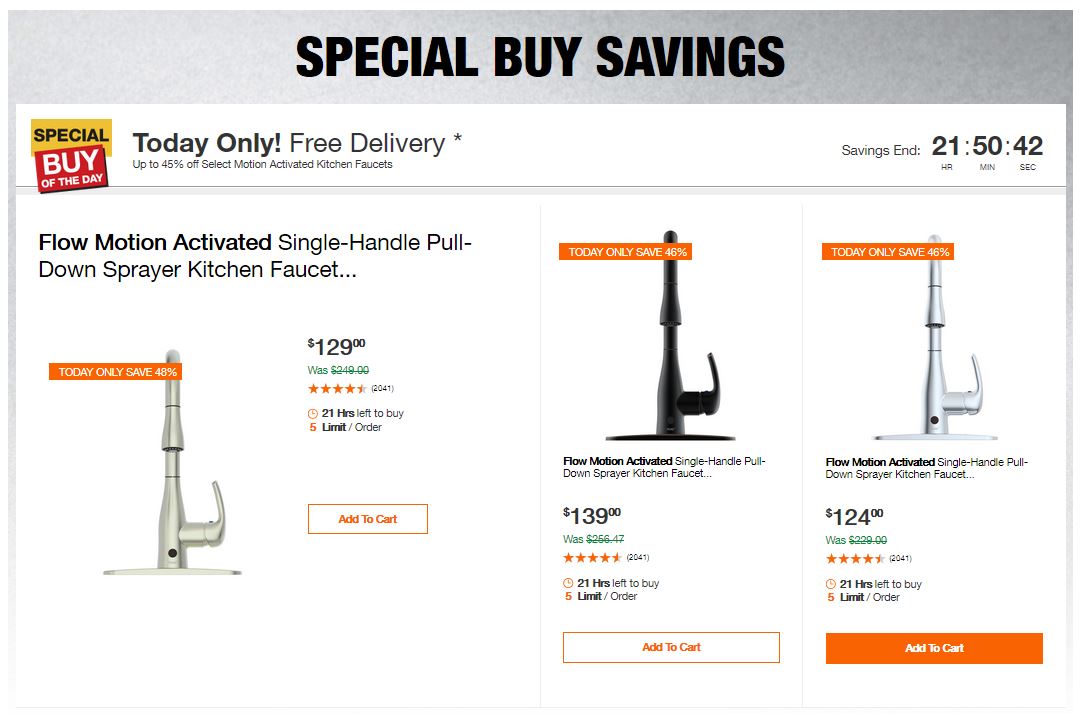Click the Special Buy of the Day badge
This screenshot has width=1081, height=715.
coord(71,155)
